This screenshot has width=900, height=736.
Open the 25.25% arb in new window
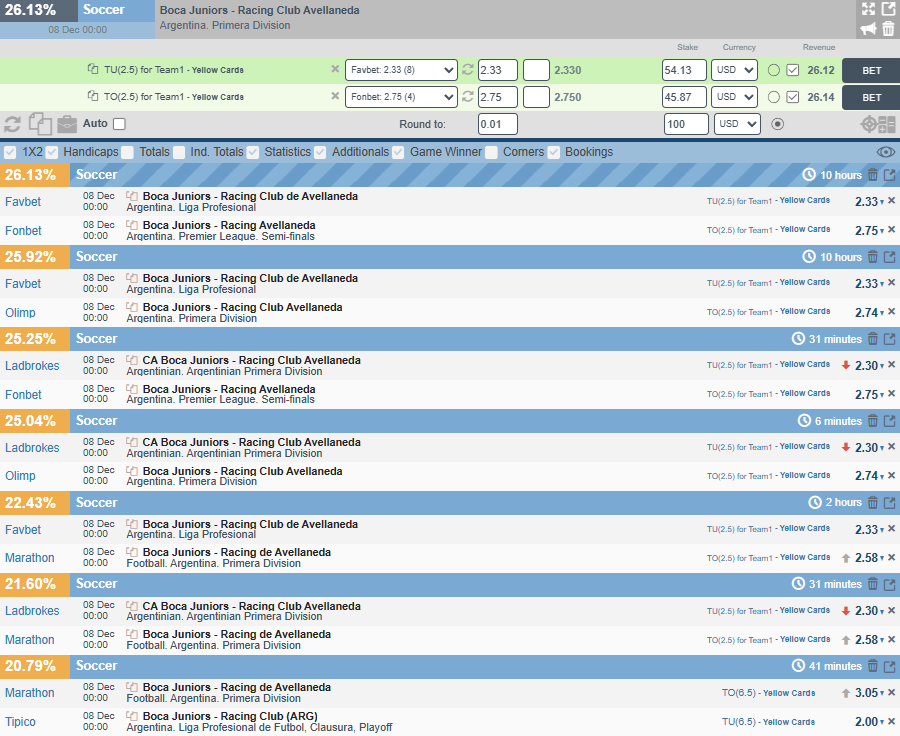point(890,339)
